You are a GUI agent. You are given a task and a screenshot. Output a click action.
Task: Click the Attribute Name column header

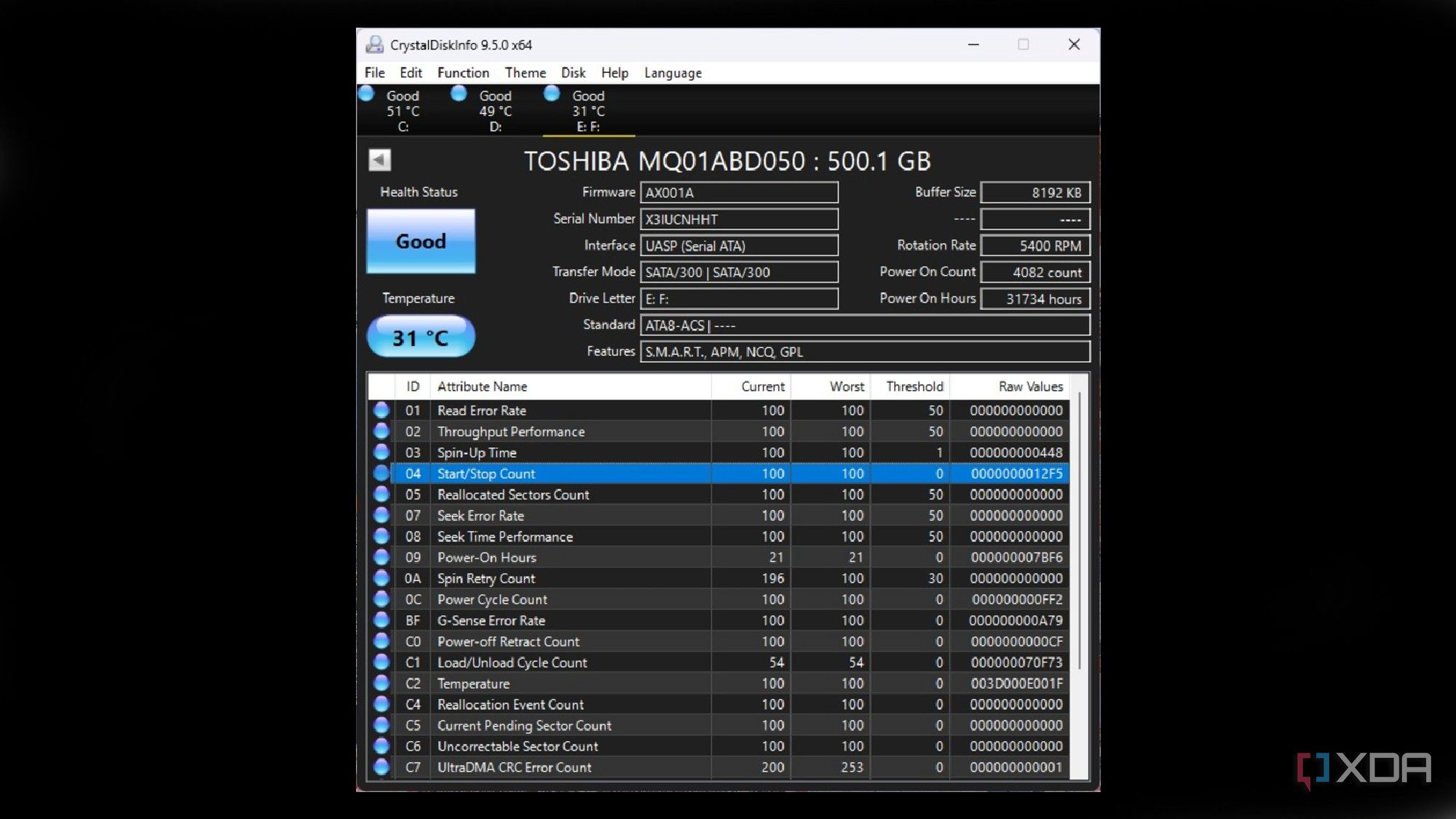(x=570, y=387)
